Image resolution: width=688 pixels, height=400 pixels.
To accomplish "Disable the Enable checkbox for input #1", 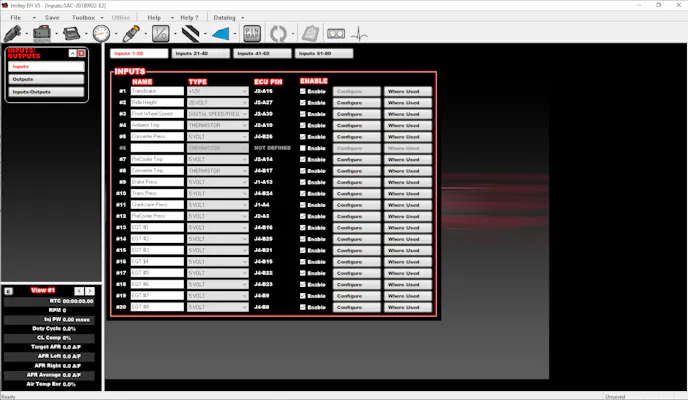I will coord(303,91).
